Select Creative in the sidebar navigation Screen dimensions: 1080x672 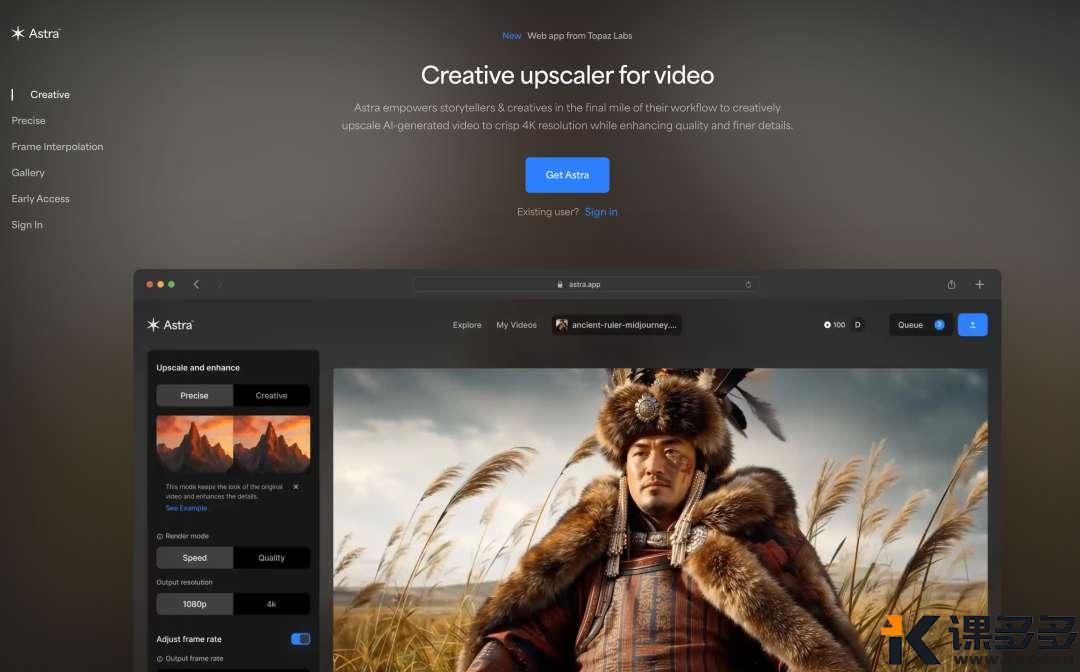[x=50, y=94]
